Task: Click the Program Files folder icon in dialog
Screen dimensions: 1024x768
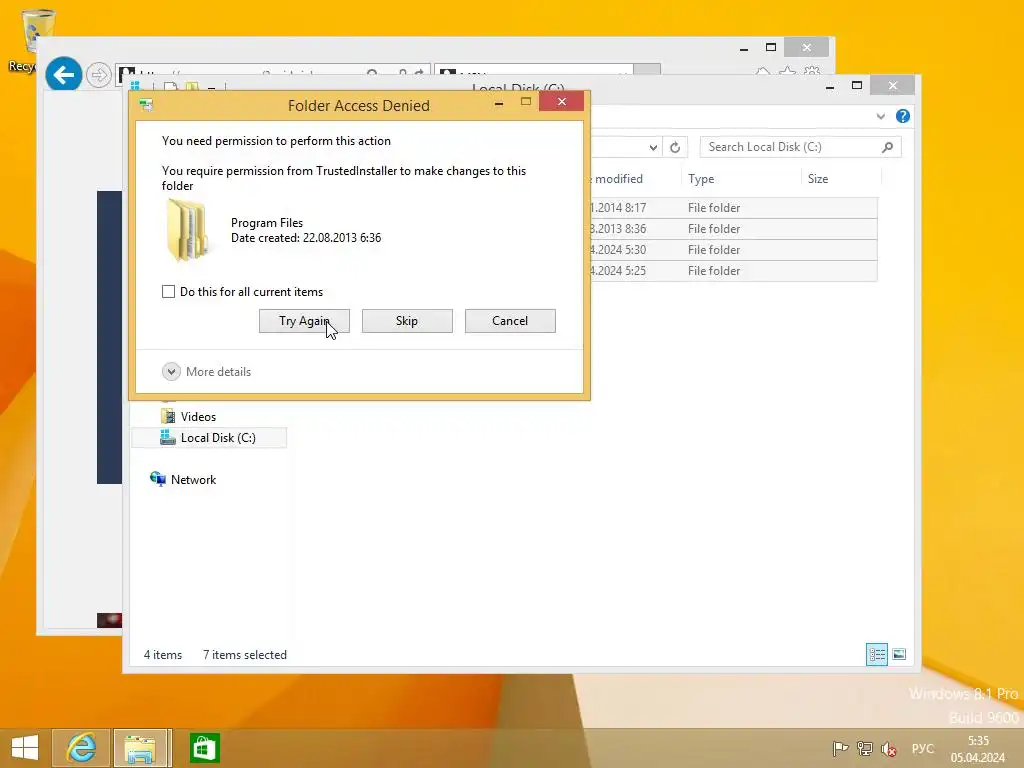Action: click(187, 230)
